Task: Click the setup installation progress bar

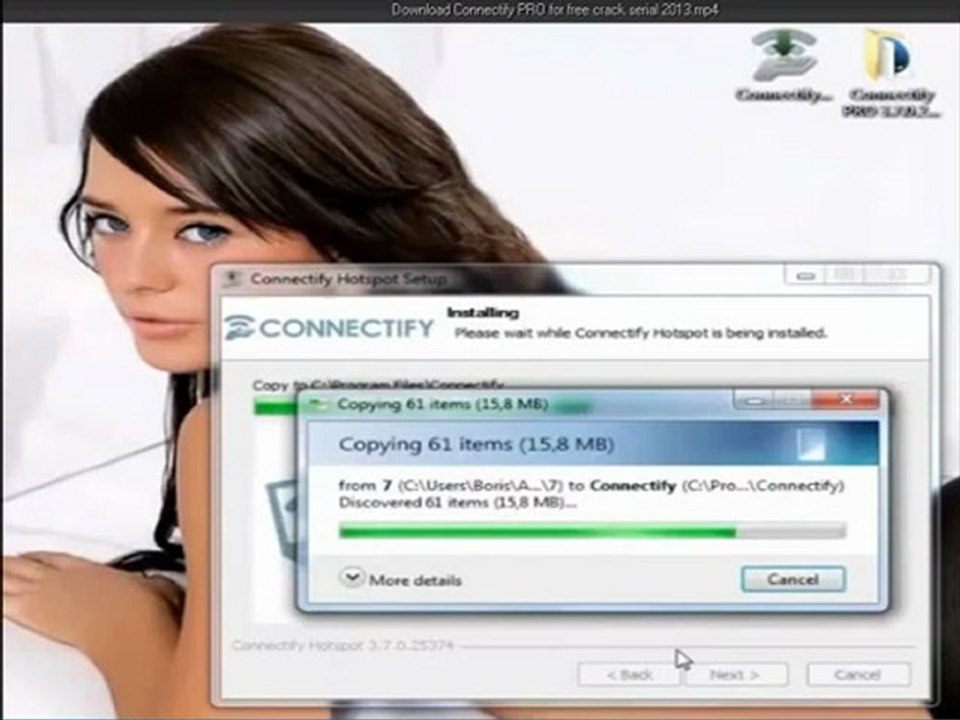Action: pyautogui.click(x=274, y=407)
